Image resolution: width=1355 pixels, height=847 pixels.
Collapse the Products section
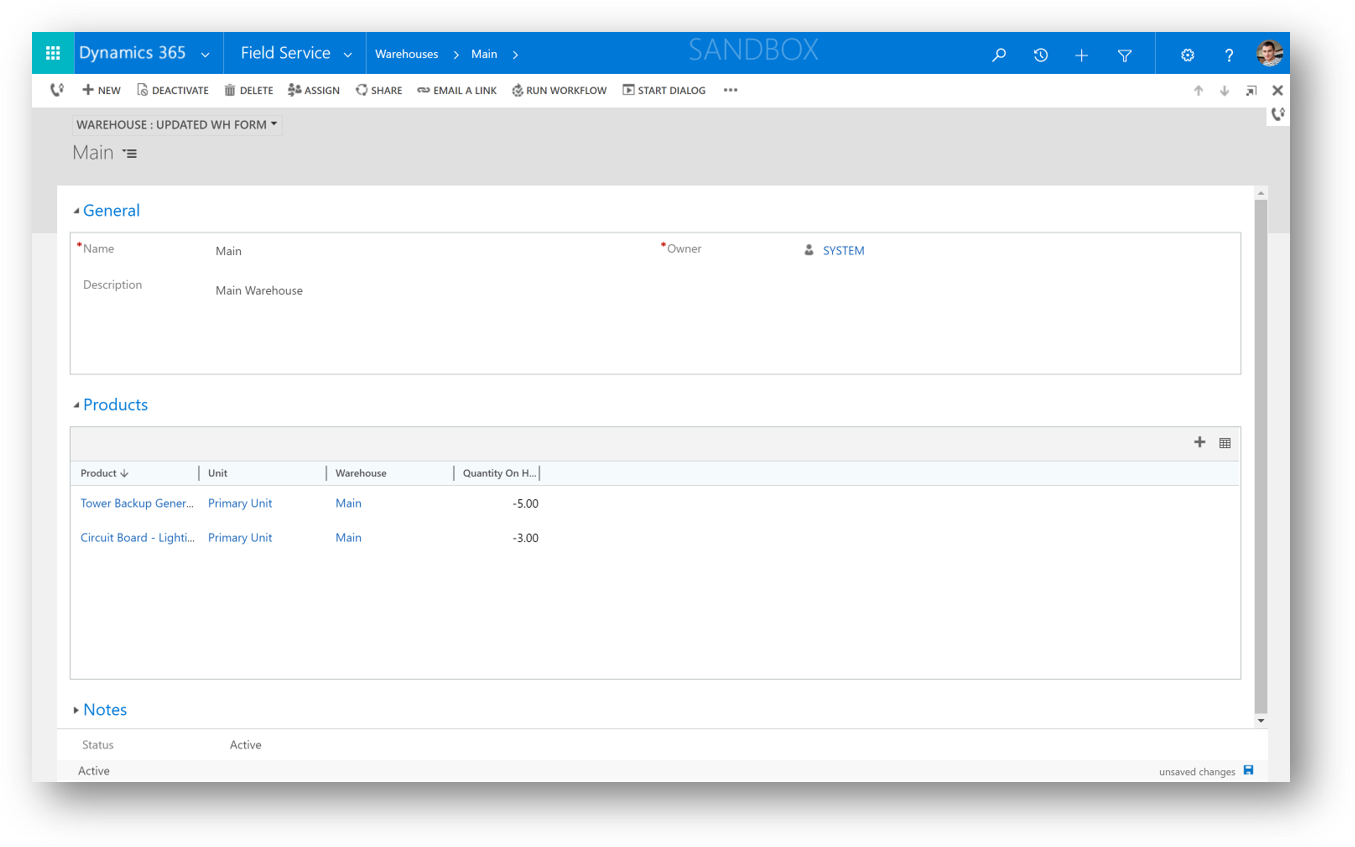tap(77, 405)
